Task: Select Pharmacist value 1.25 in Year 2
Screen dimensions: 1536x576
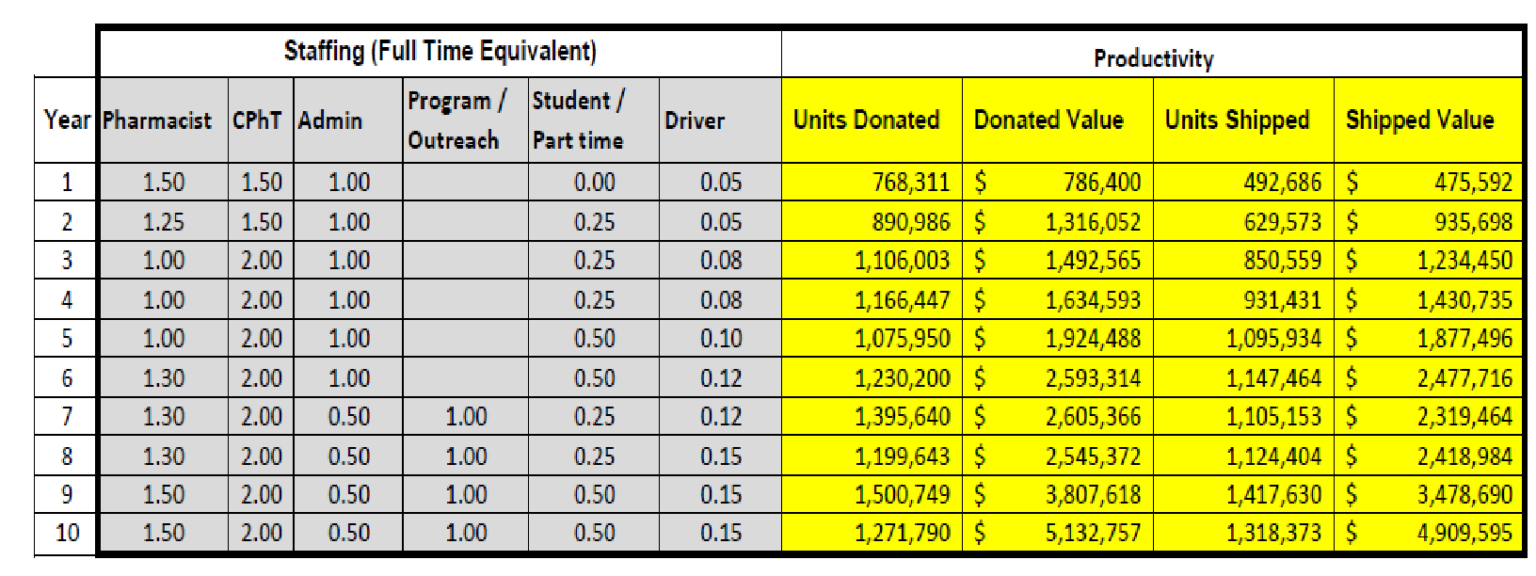Action: click(164, 222)
